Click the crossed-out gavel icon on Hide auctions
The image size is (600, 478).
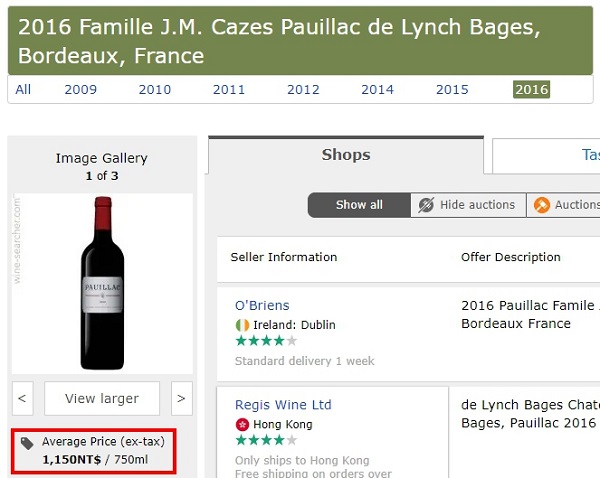[426, 205]
